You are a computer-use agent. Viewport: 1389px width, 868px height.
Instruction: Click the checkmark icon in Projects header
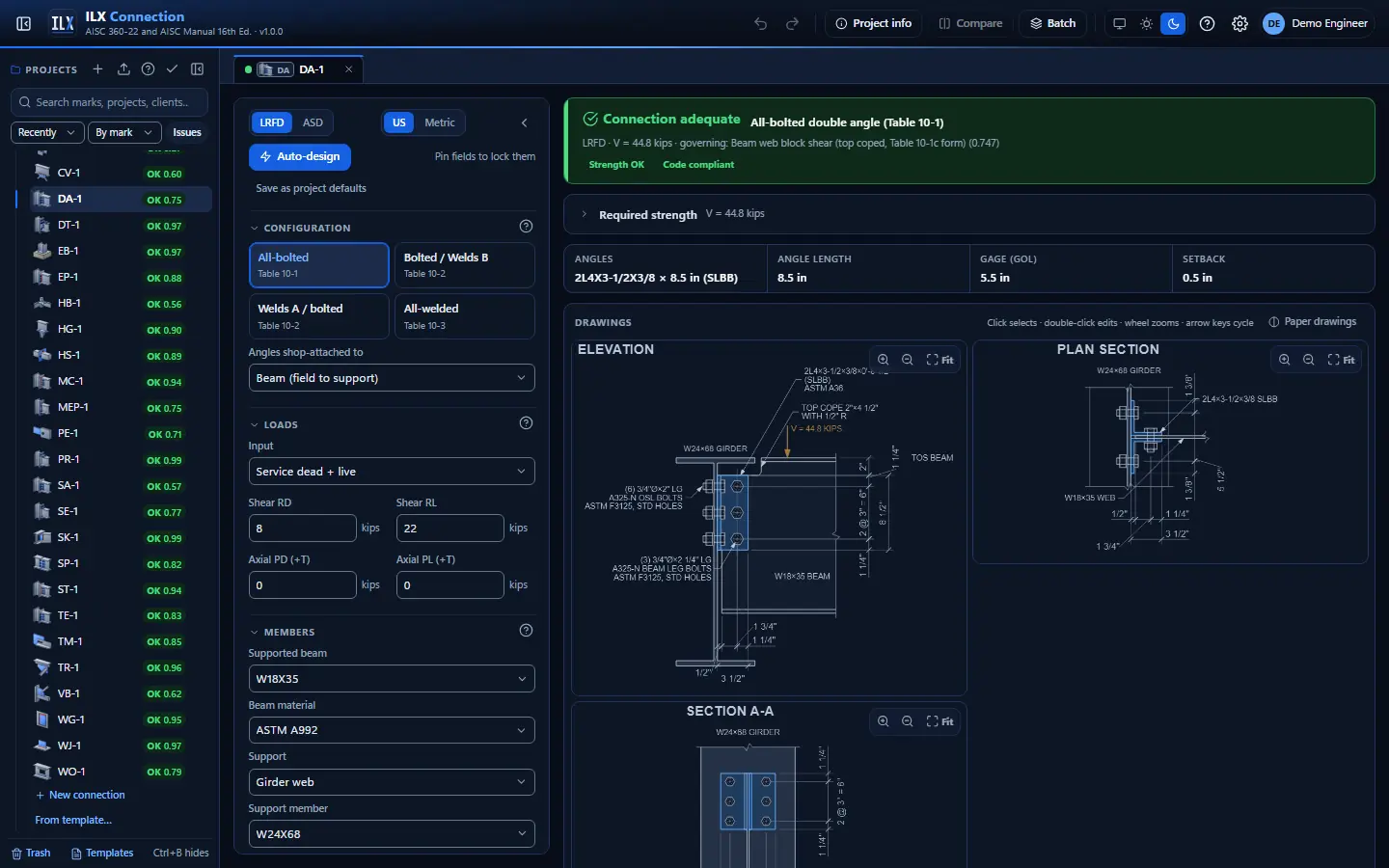click(x=172, y=69)
